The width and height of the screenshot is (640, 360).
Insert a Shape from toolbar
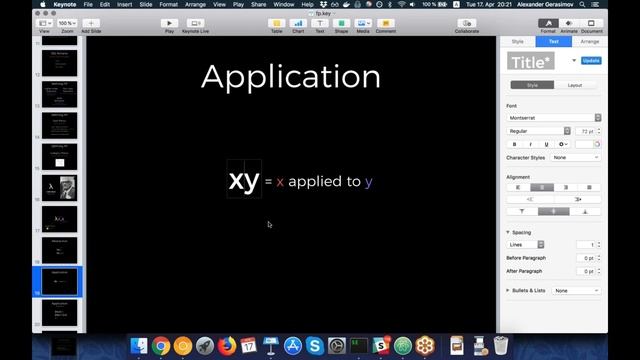tap(341, 23)
